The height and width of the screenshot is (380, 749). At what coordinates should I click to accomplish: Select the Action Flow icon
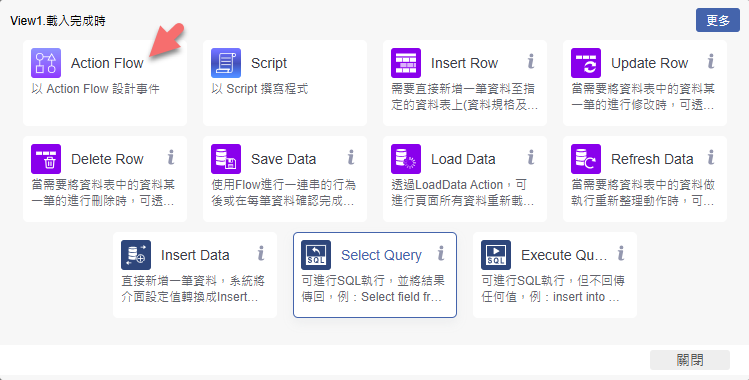pyautogui.click(x=46, y=63)
